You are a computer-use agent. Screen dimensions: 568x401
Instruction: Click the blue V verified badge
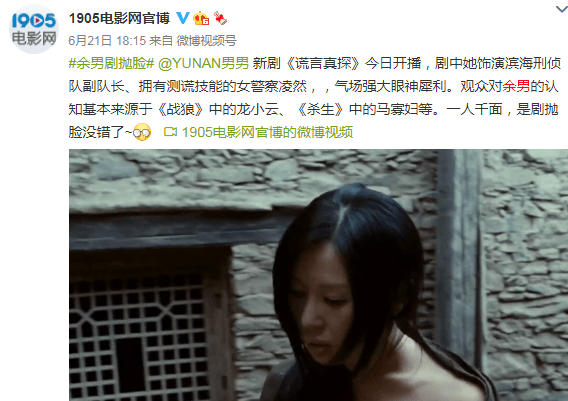click(183, 18)
